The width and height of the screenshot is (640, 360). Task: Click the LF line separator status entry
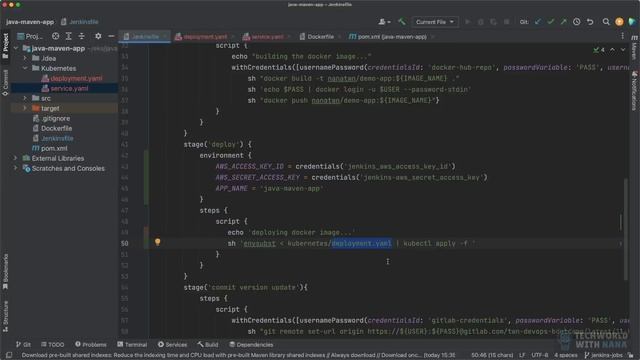[522, 355]
